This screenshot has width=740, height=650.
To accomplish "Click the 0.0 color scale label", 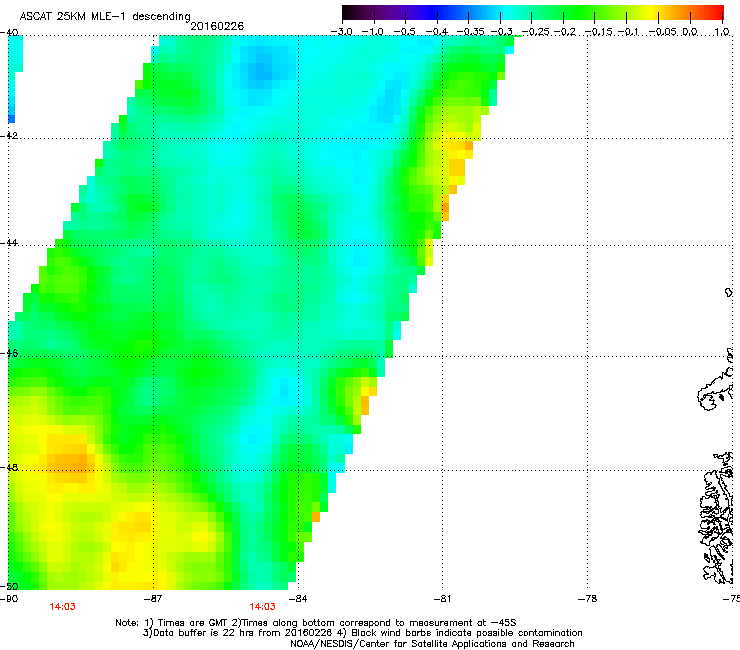I will (690, 32).
